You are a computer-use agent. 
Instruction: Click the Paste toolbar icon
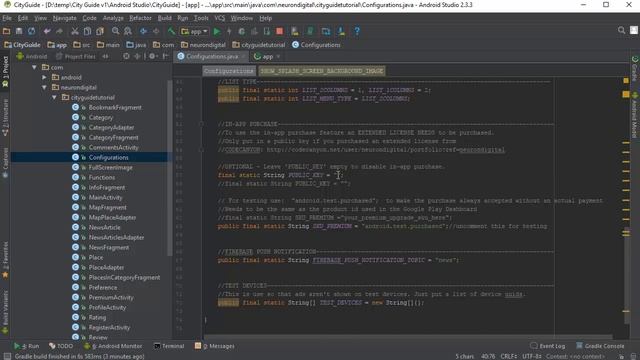[100, 31]
